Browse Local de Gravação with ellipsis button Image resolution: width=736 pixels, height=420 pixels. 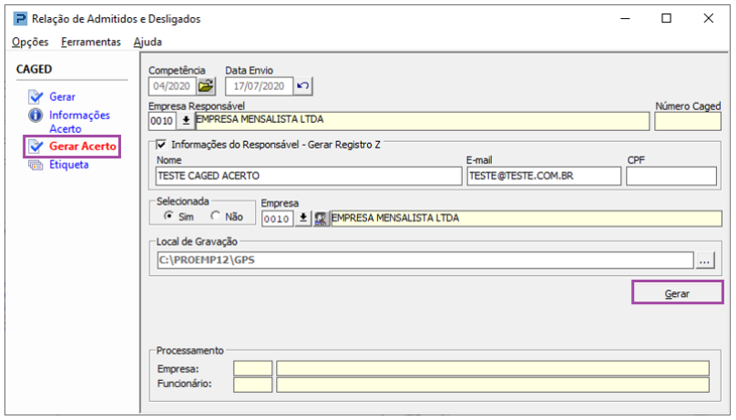click(x=705, y=260)
